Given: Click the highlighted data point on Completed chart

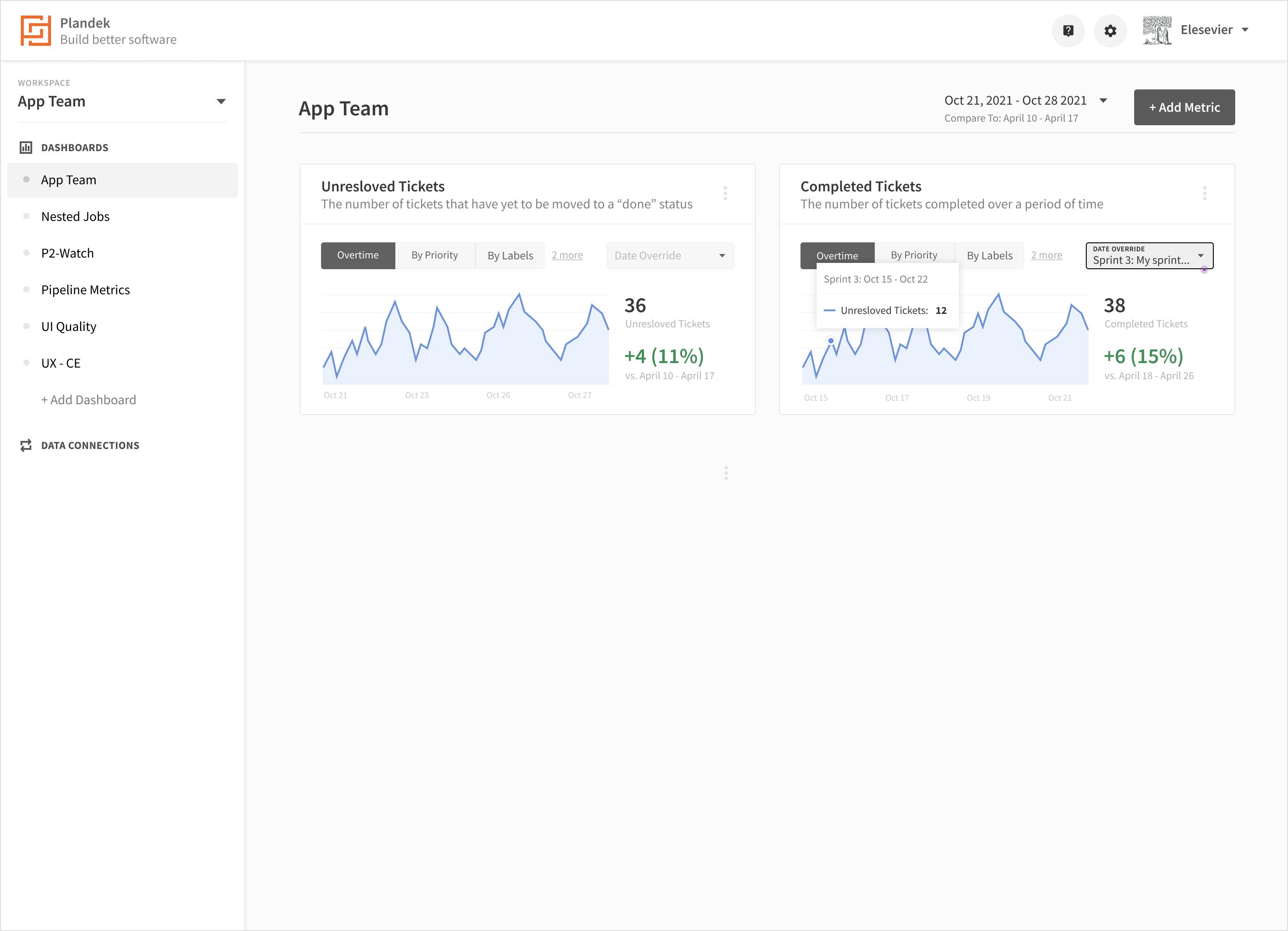Looking at the screenshot, I should (831, 341).
